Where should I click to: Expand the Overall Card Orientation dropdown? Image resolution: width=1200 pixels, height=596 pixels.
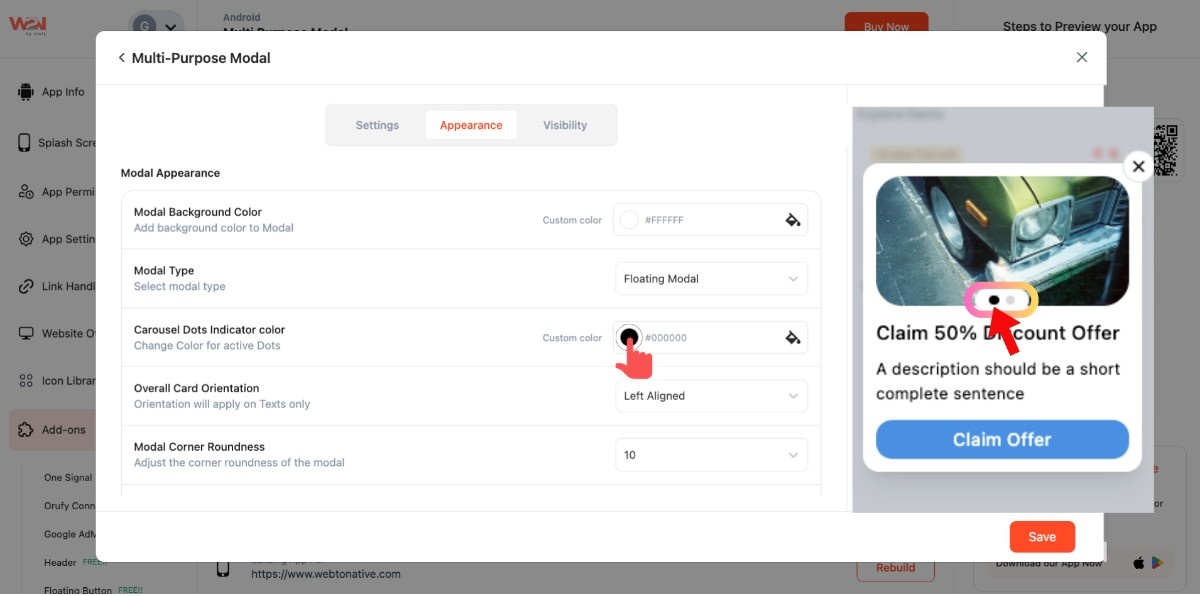(x=710, y=396)
